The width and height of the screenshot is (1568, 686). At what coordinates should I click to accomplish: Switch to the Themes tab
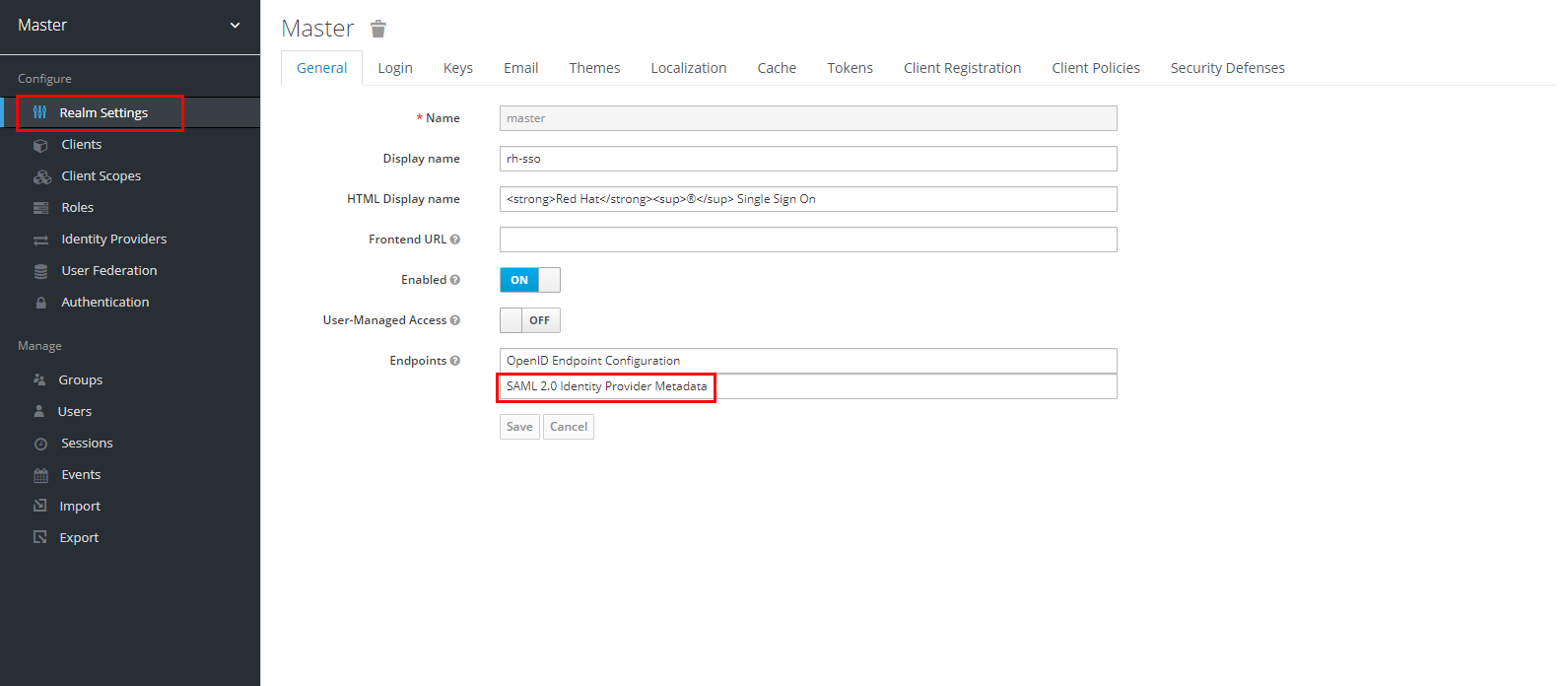[x=594, y=68]
